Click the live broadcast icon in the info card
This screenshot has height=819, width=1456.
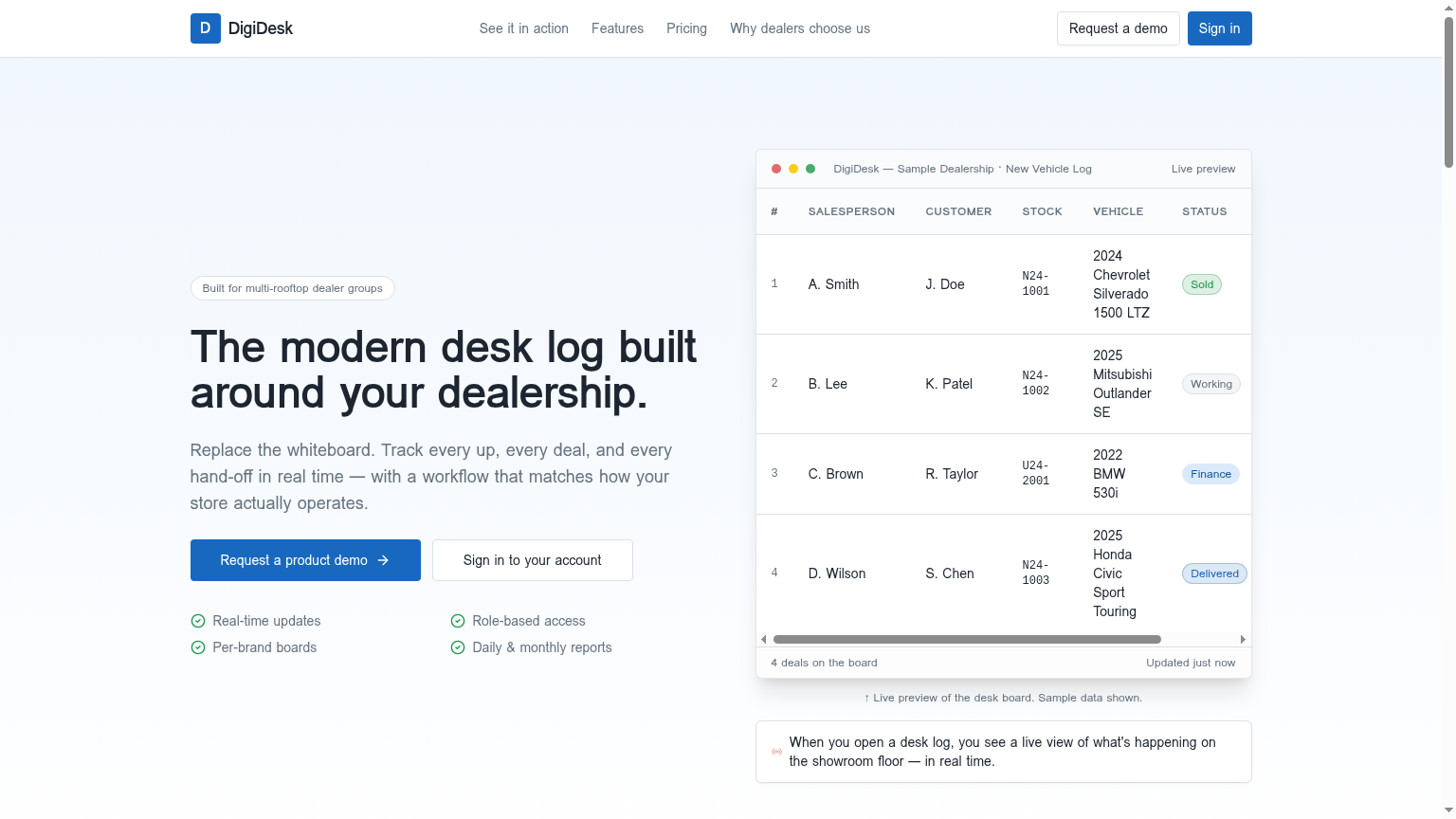777,752
